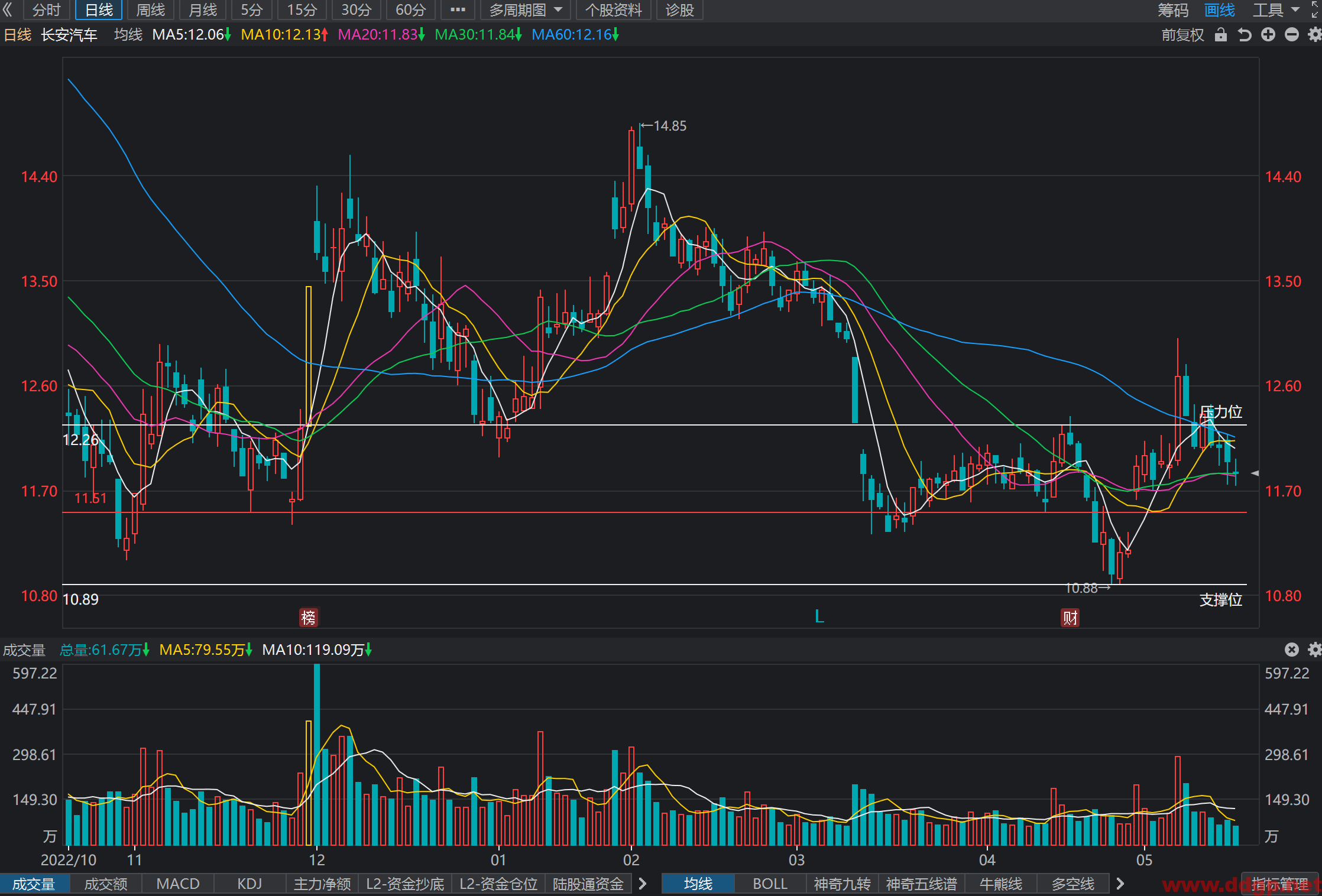Switch to the 周线 weekly tab
Image resolution: width=1322 pixels, height=896 pixels.
tap(150, 10)
